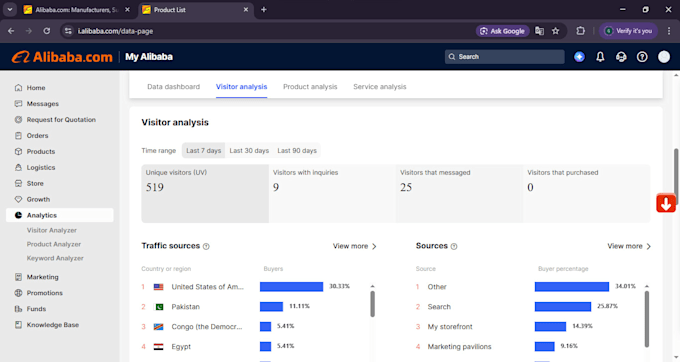Open the notifications bell
This screenshot has height=362, width=680.
coord(600,57)
